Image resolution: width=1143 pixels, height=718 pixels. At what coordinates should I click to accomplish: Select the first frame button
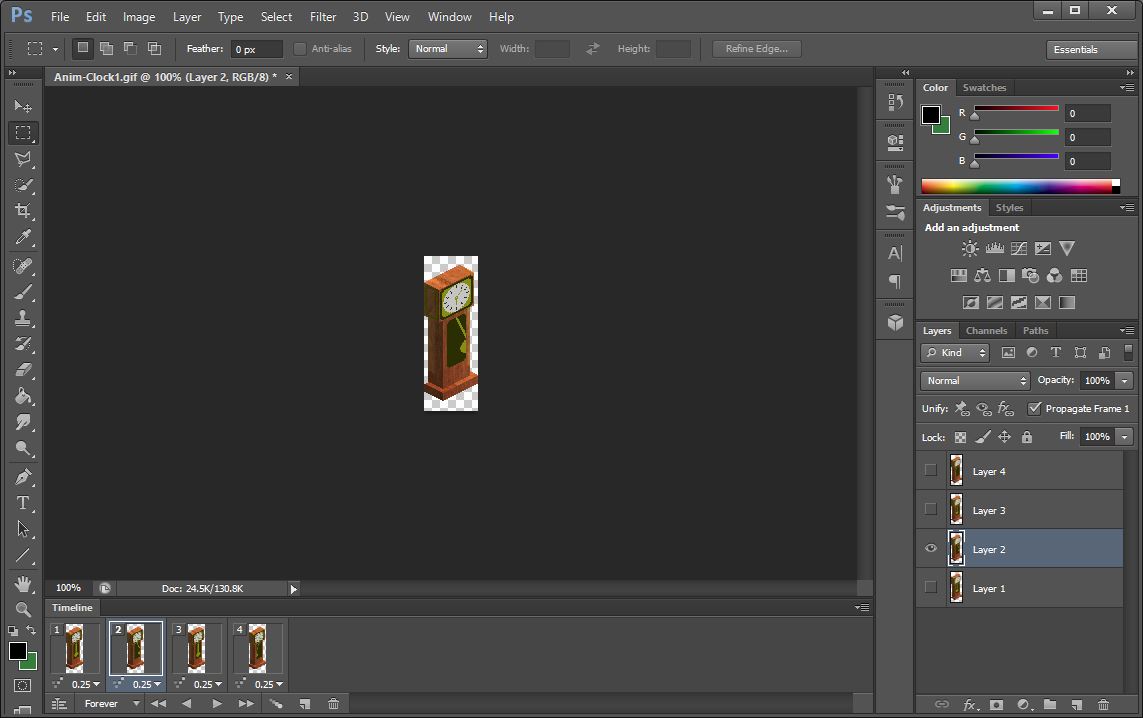coord(158,703)
